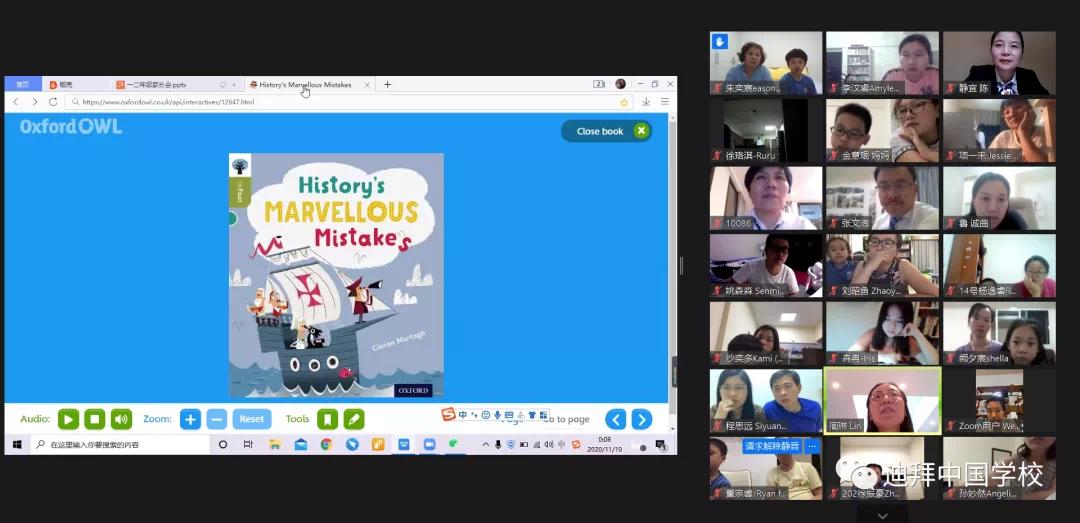The width and height of the screenshot is (1080, 523).
Task: Go to the previous book page
Action: pyautogui.click(x=616, y=419)
